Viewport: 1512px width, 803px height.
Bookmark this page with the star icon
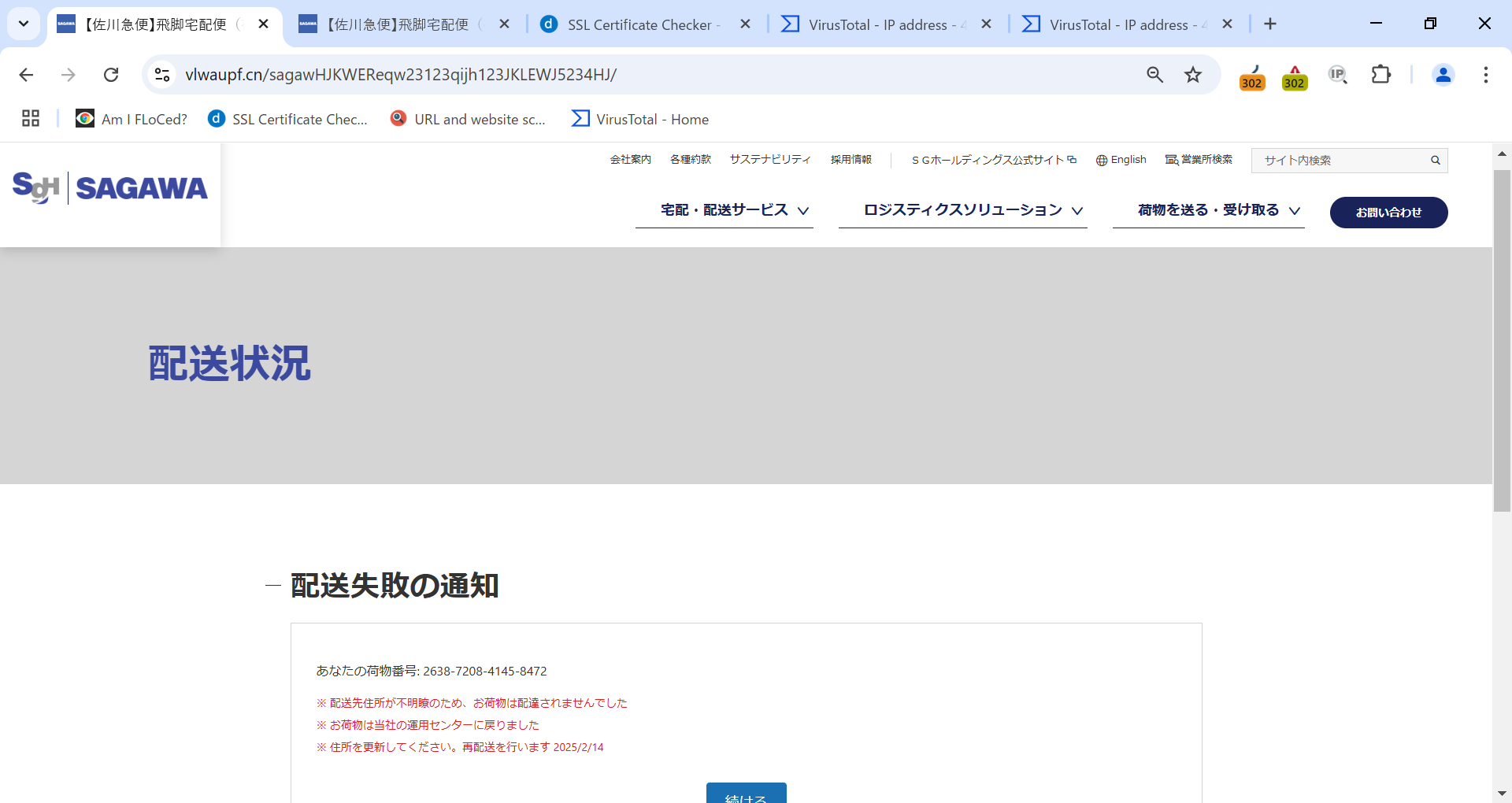[1193, 75]
